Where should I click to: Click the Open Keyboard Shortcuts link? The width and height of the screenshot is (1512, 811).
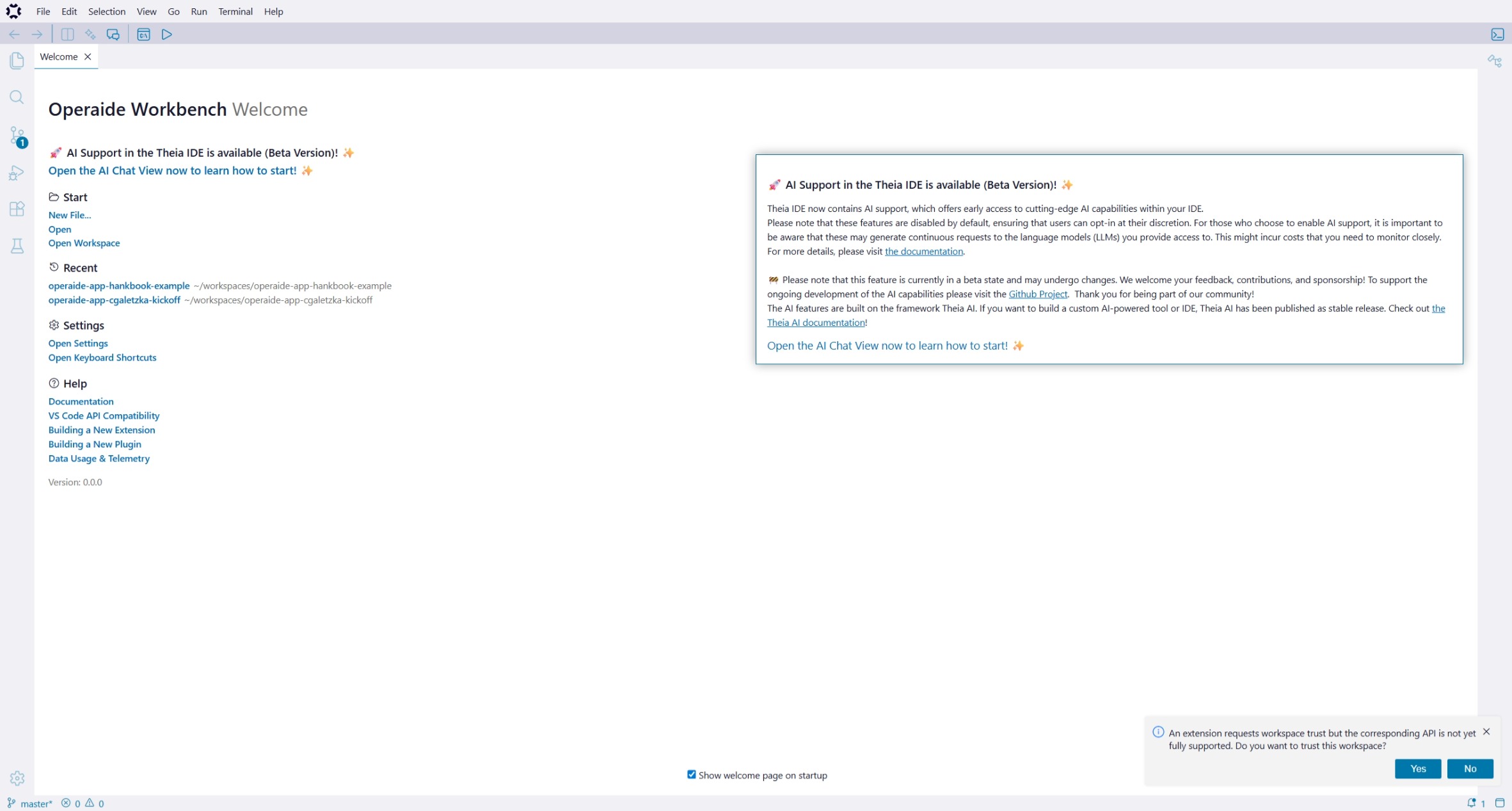(x=102, y=358)
